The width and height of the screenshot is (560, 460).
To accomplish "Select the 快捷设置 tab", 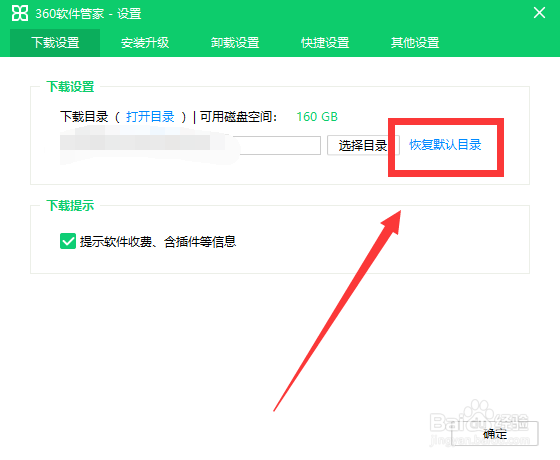I will pos(325,42).
